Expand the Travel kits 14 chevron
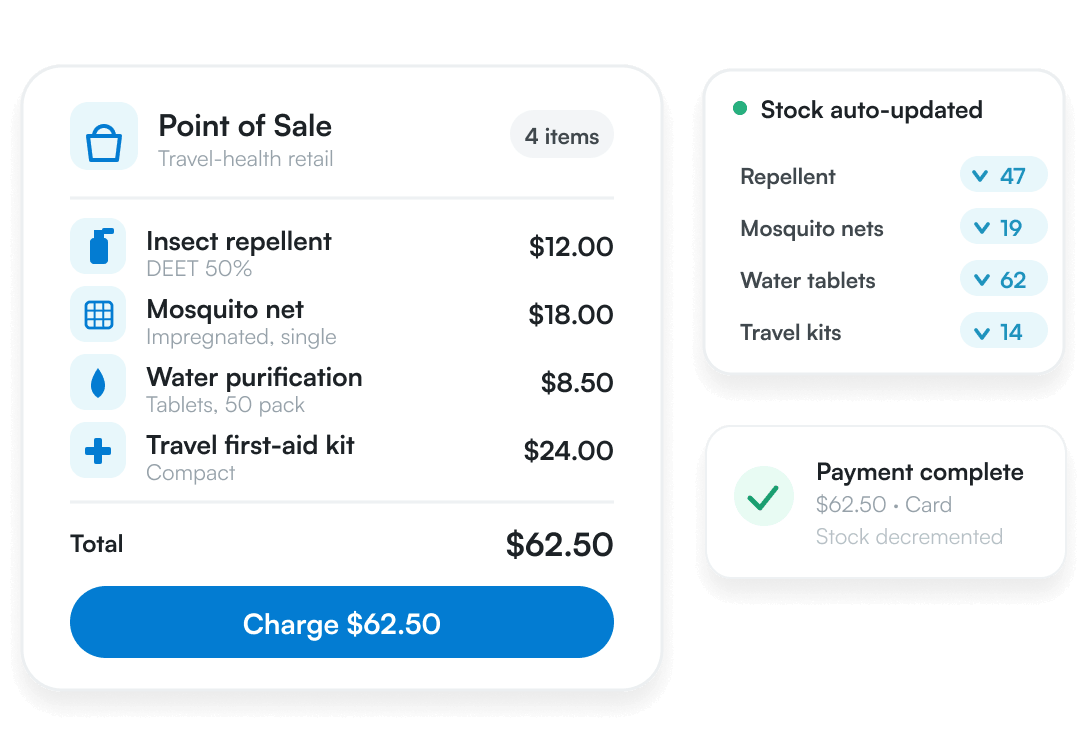Viewport: 1082px width, 738px height. click(981, 333)
